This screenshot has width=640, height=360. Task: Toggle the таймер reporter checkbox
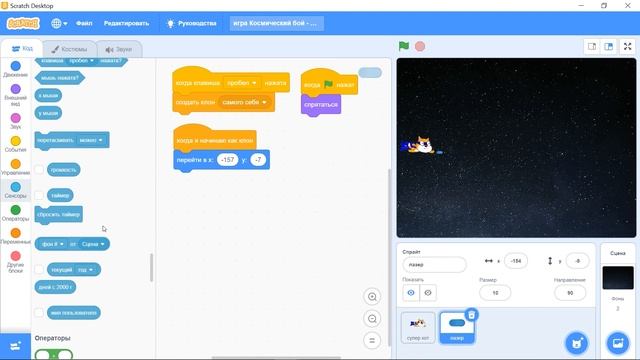pyautogui.click(x=39, y=195)
